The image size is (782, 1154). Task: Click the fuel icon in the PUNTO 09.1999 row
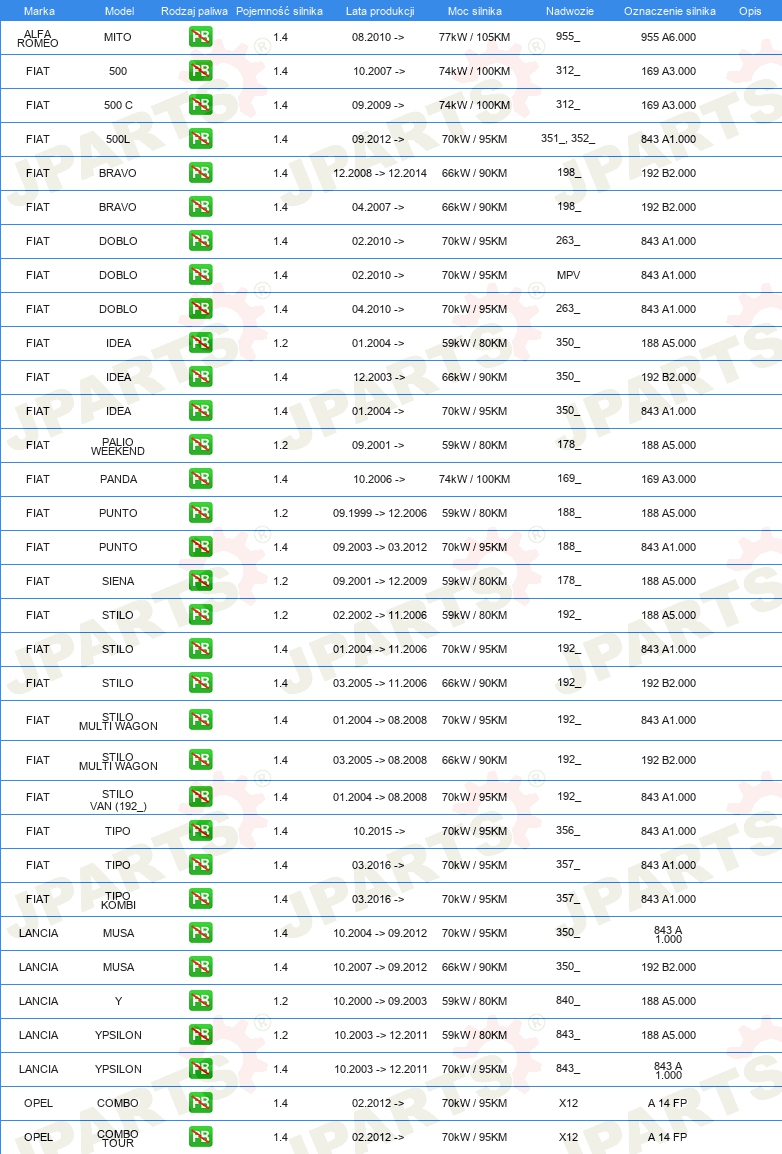click(200, 512)
